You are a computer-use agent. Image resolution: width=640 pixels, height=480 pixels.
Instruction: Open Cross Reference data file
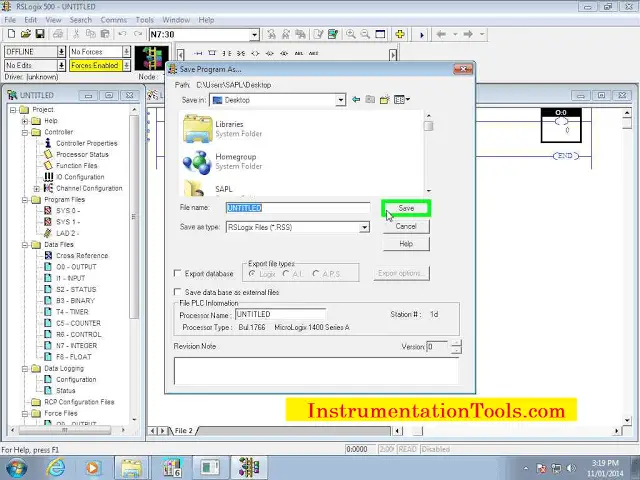pos(82,256)
